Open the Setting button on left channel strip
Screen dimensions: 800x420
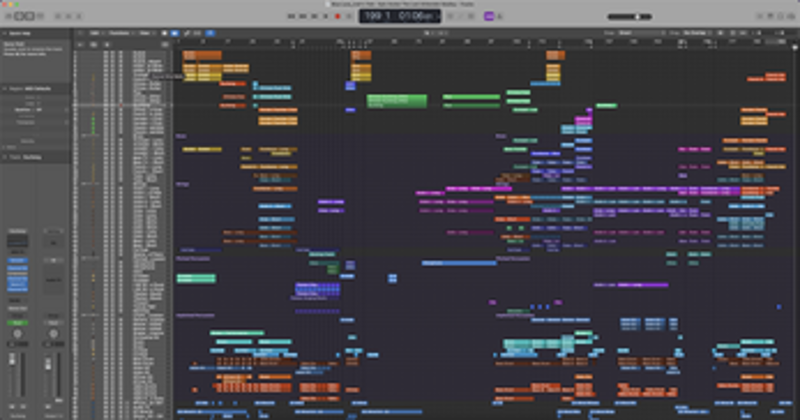[x=17, y=231]
